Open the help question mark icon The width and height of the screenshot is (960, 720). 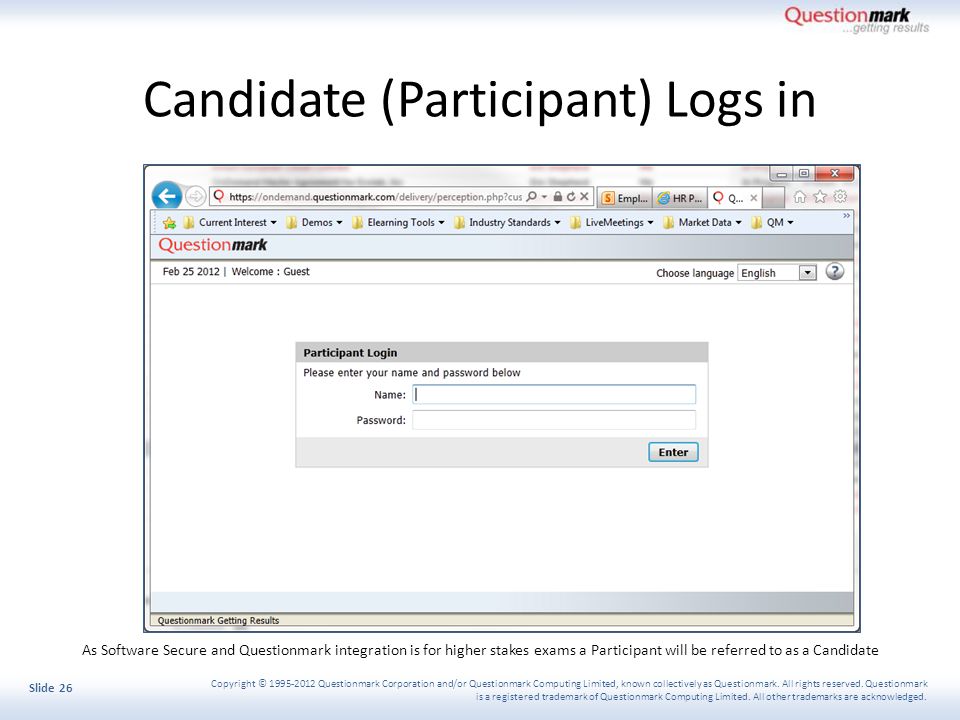coord(834,272)
